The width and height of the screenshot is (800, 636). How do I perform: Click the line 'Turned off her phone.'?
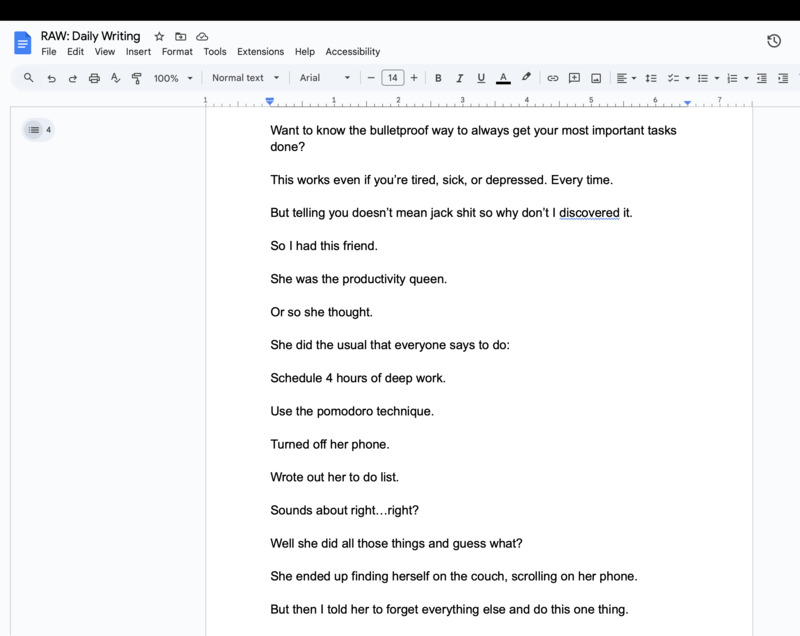pyautogui.click(x=330, y=444)
